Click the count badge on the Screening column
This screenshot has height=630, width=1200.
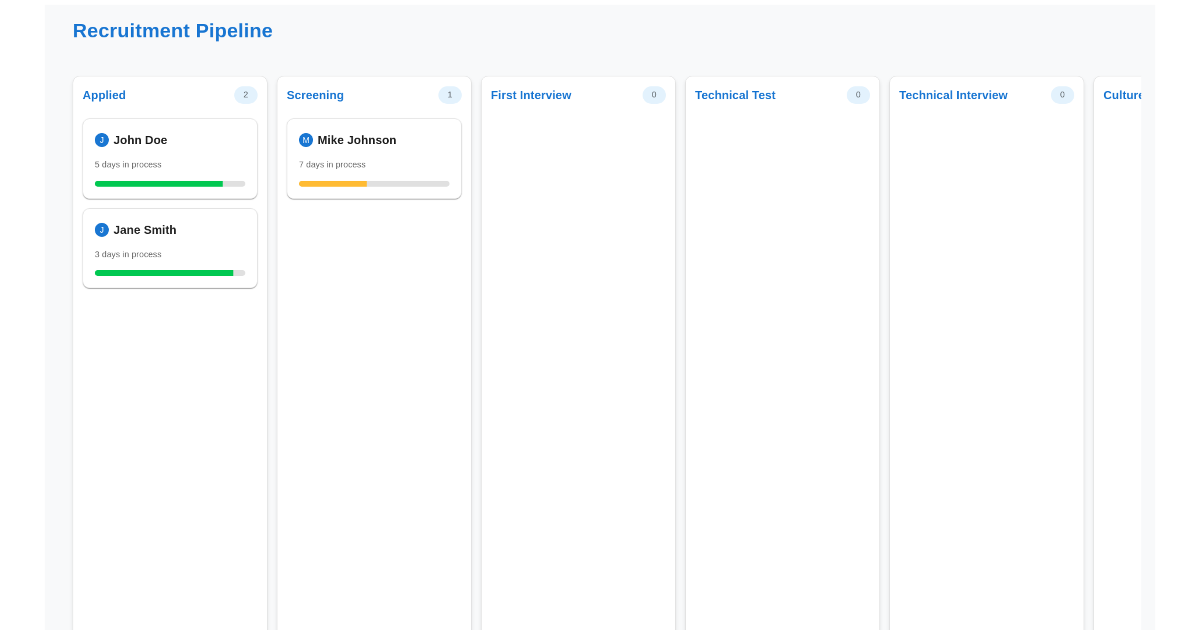pos(450,94)
